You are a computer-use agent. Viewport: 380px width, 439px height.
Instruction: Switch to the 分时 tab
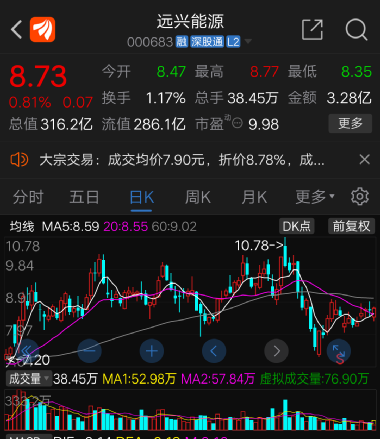coord(28,197)
